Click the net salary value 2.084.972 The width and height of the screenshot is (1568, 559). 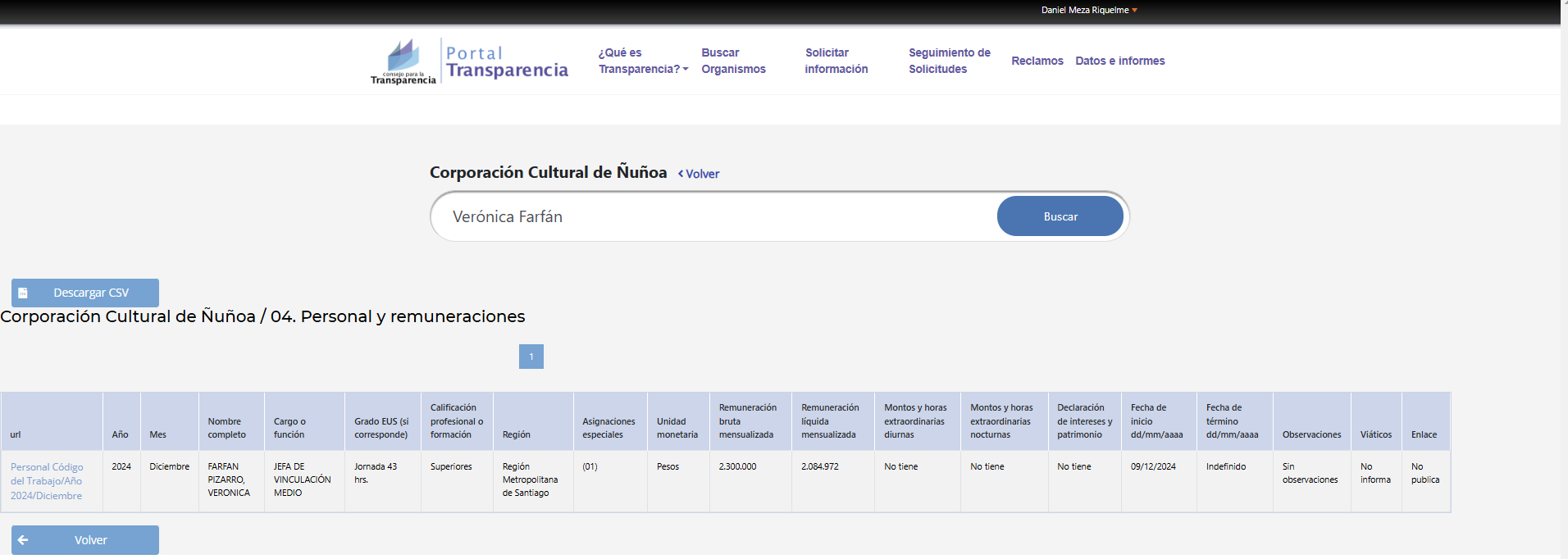(x=819, y=466)
